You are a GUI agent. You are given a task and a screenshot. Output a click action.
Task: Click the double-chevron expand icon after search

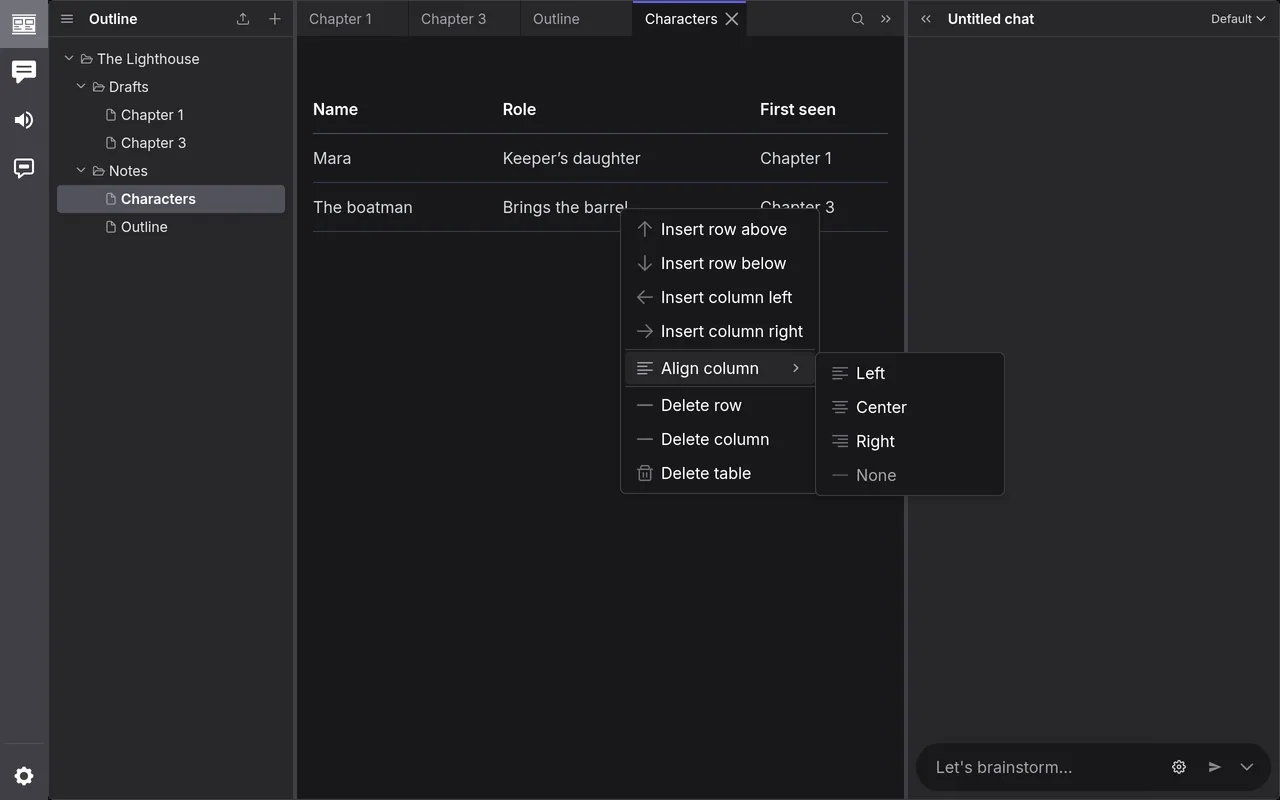click(886, 19)
